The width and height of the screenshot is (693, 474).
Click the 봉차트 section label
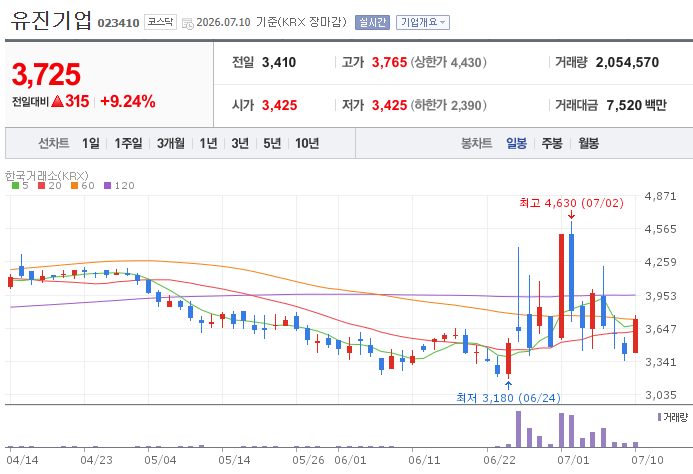click(x=476, y=143)
